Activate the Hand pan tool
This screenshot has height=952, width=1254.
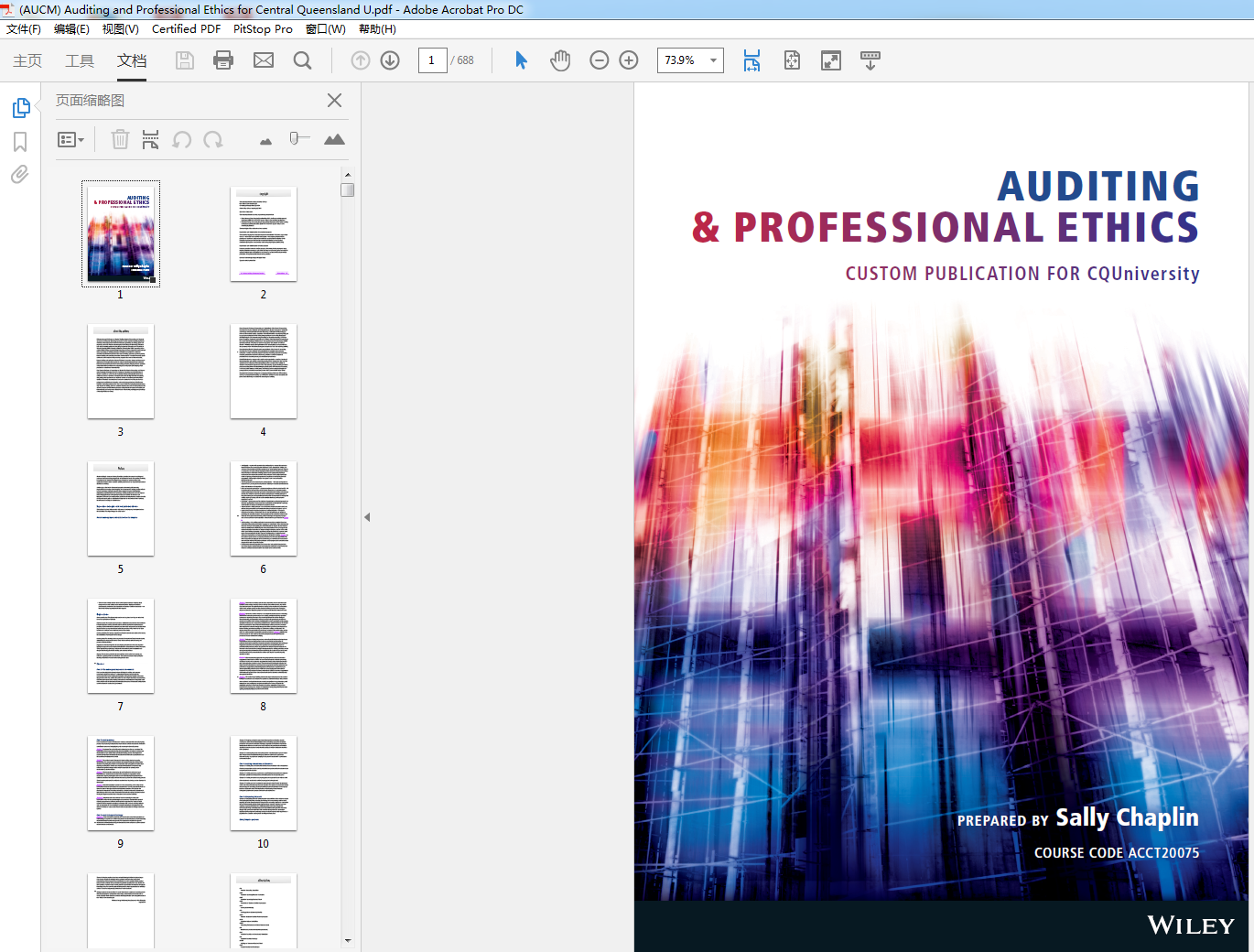pos(560,60)
